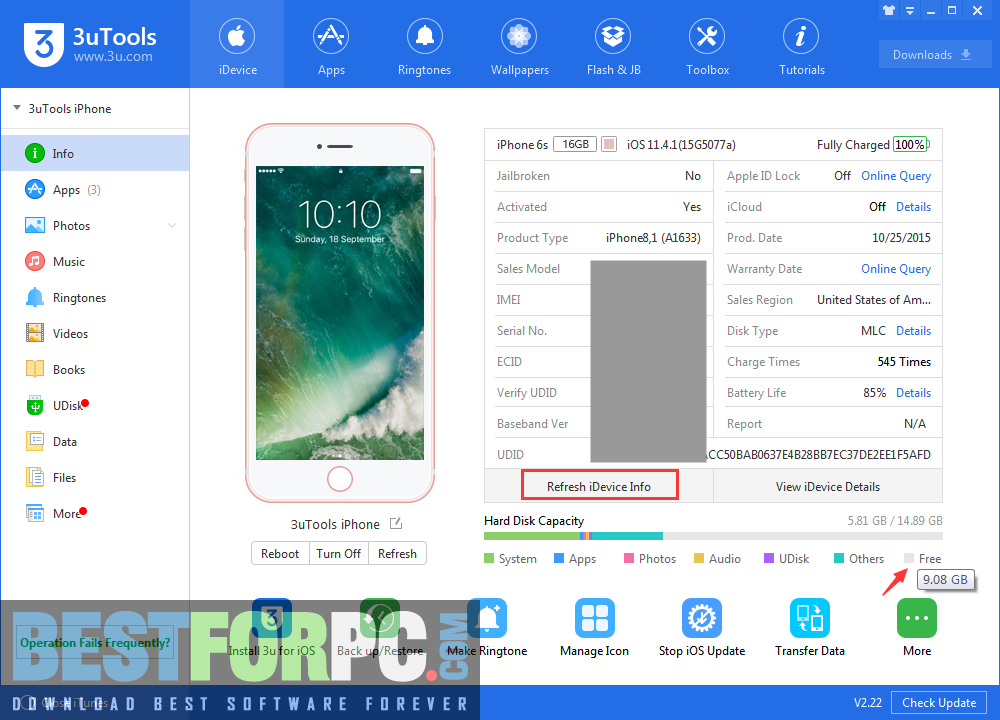
Task: Click the blue Apps legend swatch
Action: pyautogui.click(x=559, y=559)
